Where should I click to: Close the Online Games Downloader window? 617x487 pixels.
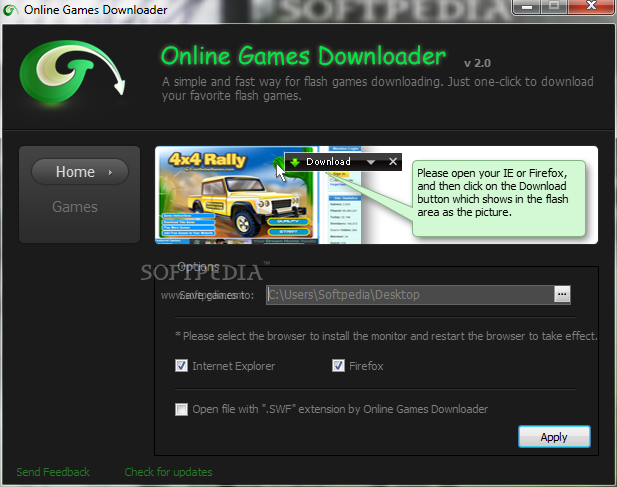pos(591,6)
